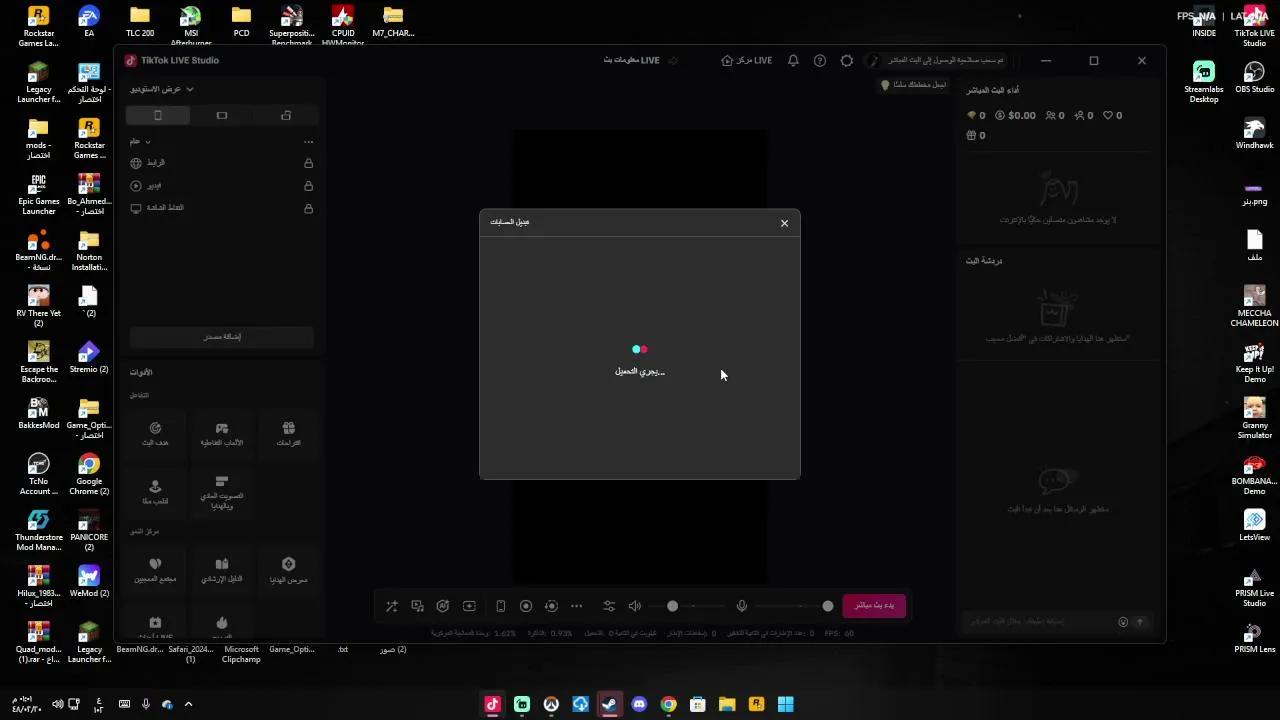This screenshot has width=1280, height=720.
Task: Toggle the lock on the screen source
Action: click(x=308, y=208)
